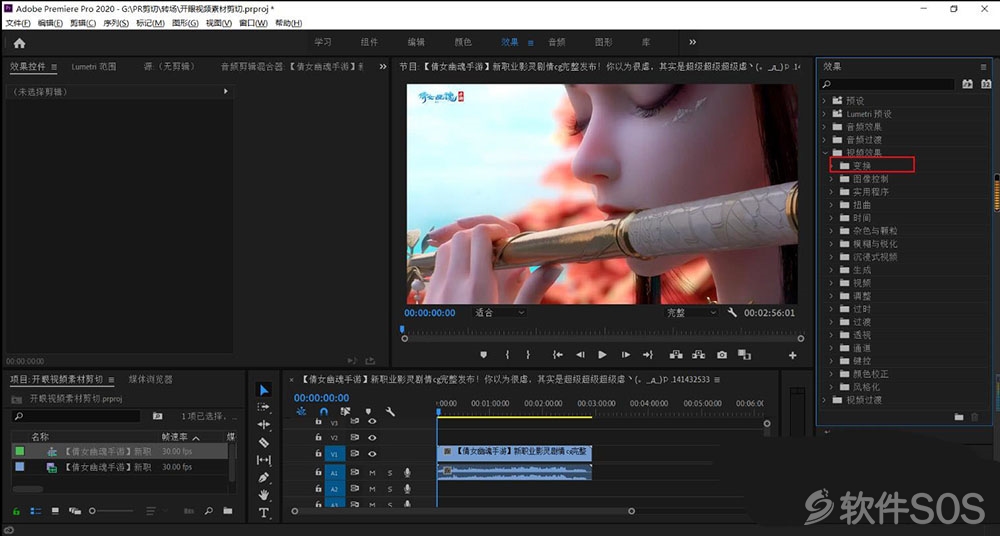This screenshot has height=536, width=1000.
Task: Go to the Home screen icon
Action: click(19, 43)
